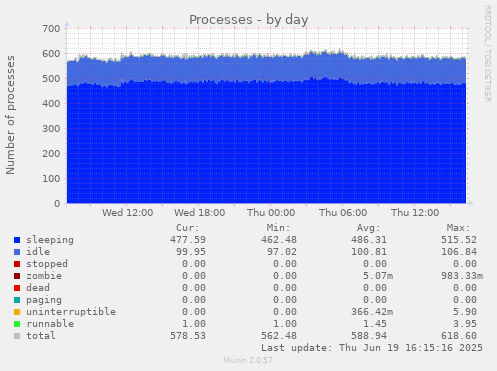497x371 pixels.
Task: Click the 'Wed 18:00' time axis label
Action: point(199,213)
